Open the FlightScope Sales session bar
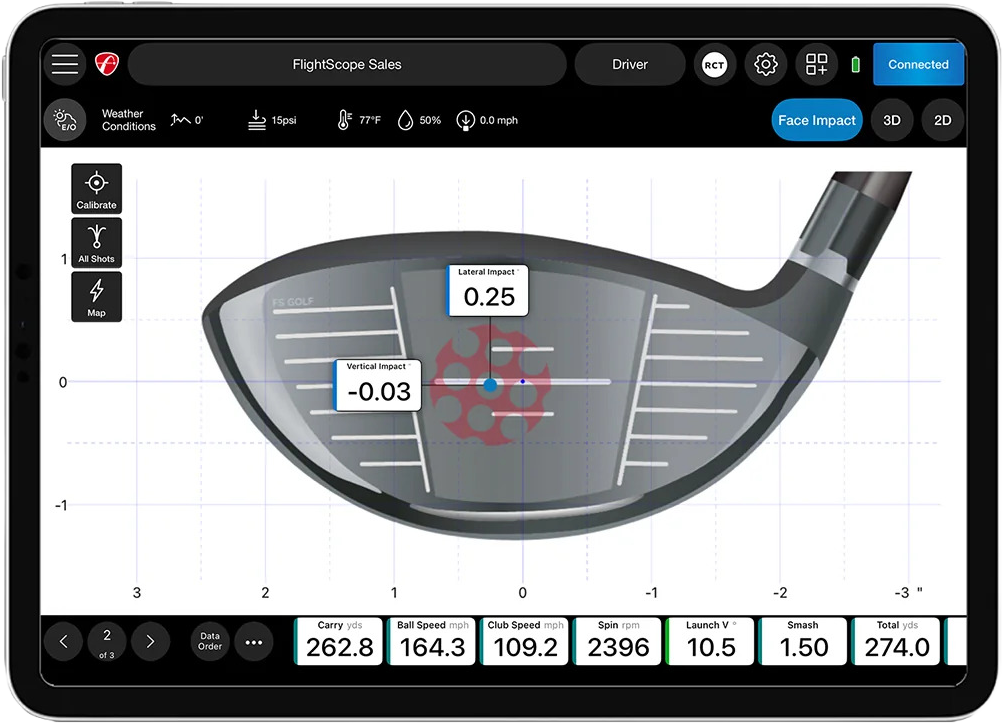This screenshot has width=1003, height=723. click(x=347, y=64)
